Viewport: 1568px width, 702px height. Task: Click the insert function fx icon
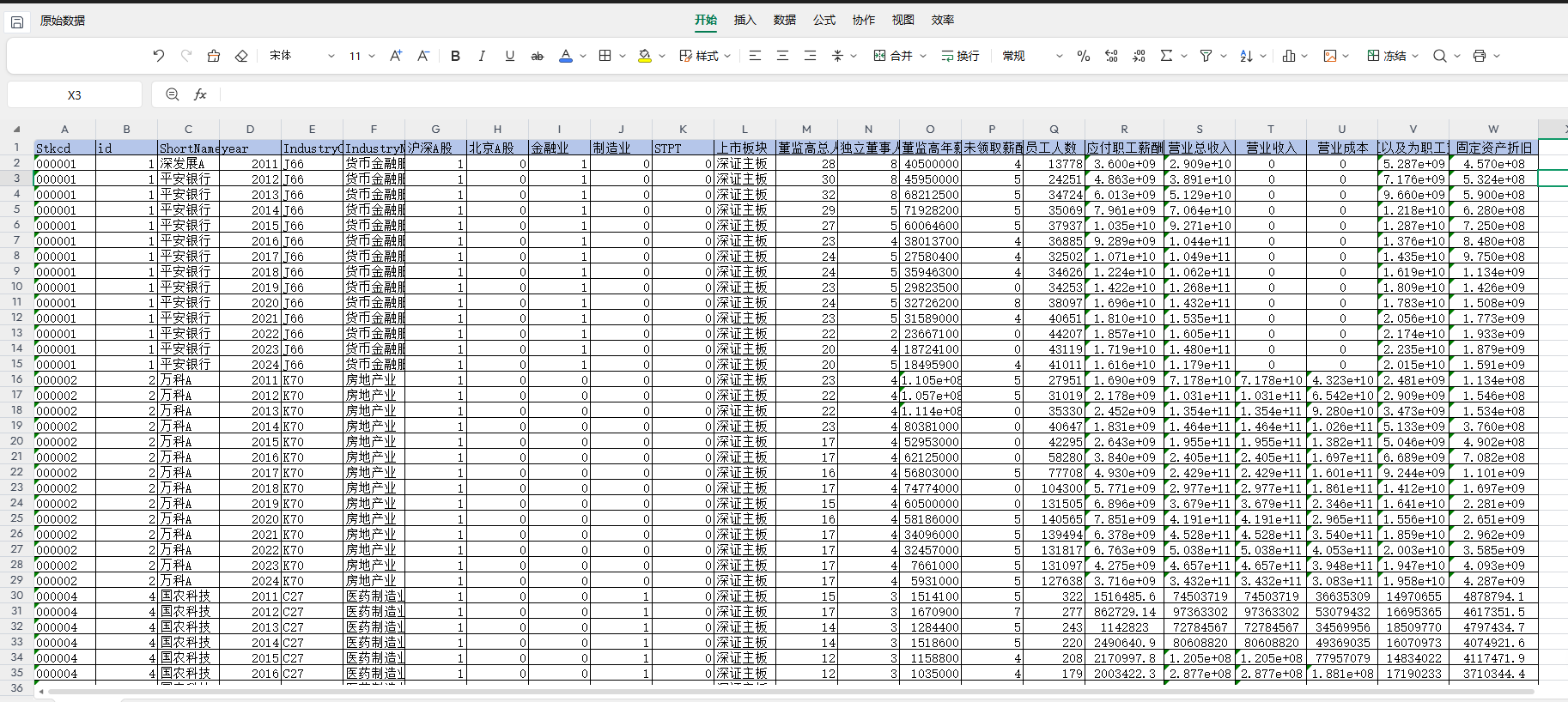point(200,94)
